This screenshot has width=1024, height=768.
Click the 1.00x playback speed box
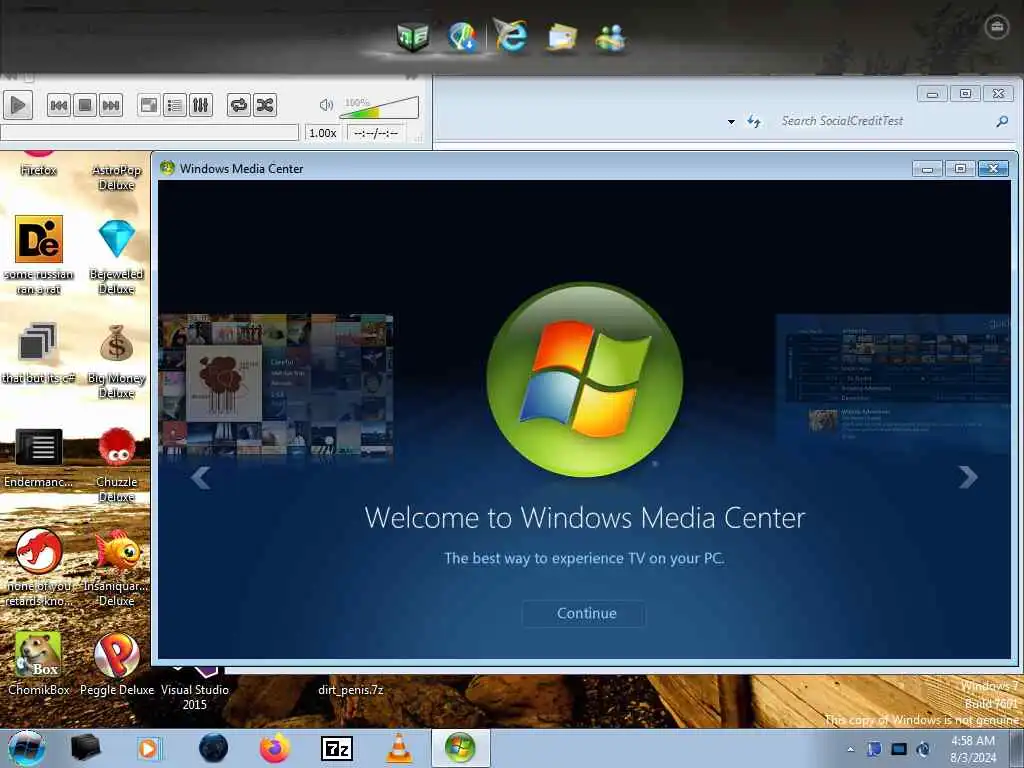point(323,133)
